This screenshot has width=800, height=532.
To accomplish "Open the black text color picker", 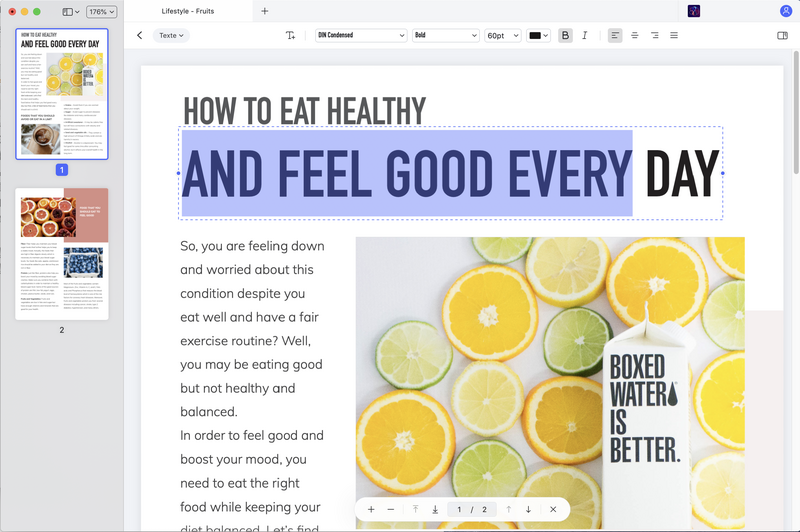I will 538,35.
